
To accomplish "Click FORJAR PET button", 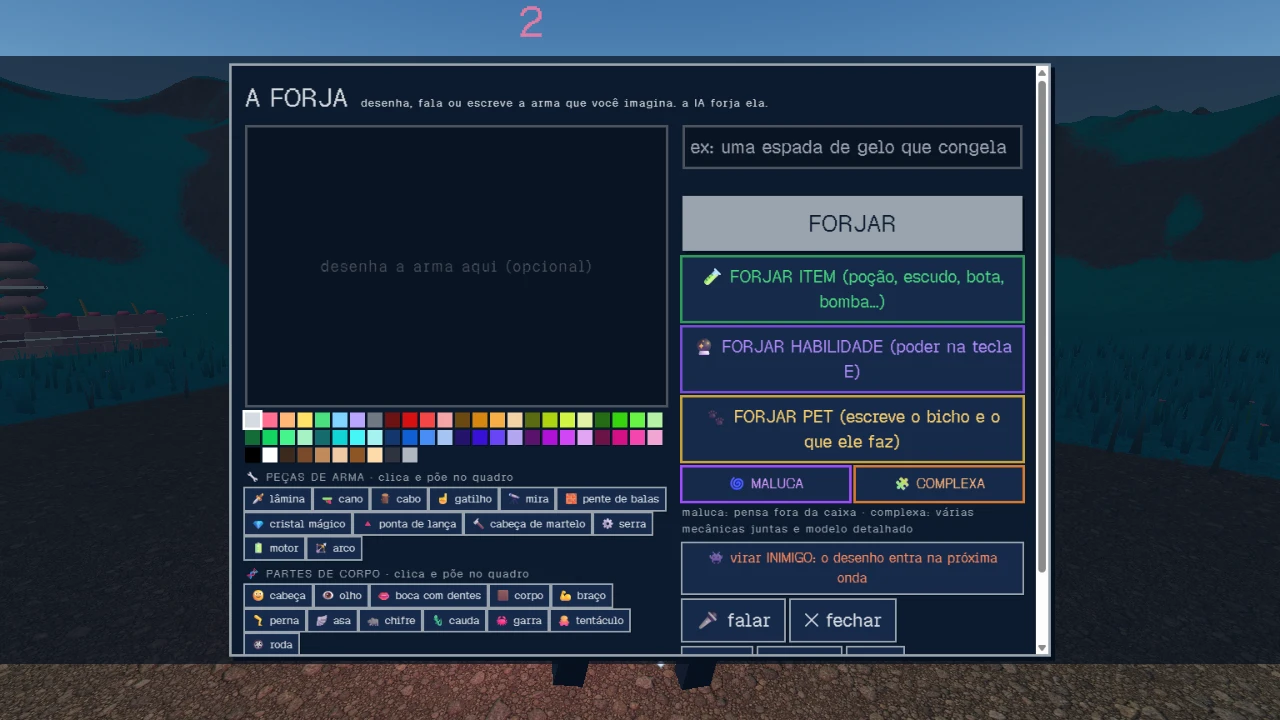I will 852,429.
